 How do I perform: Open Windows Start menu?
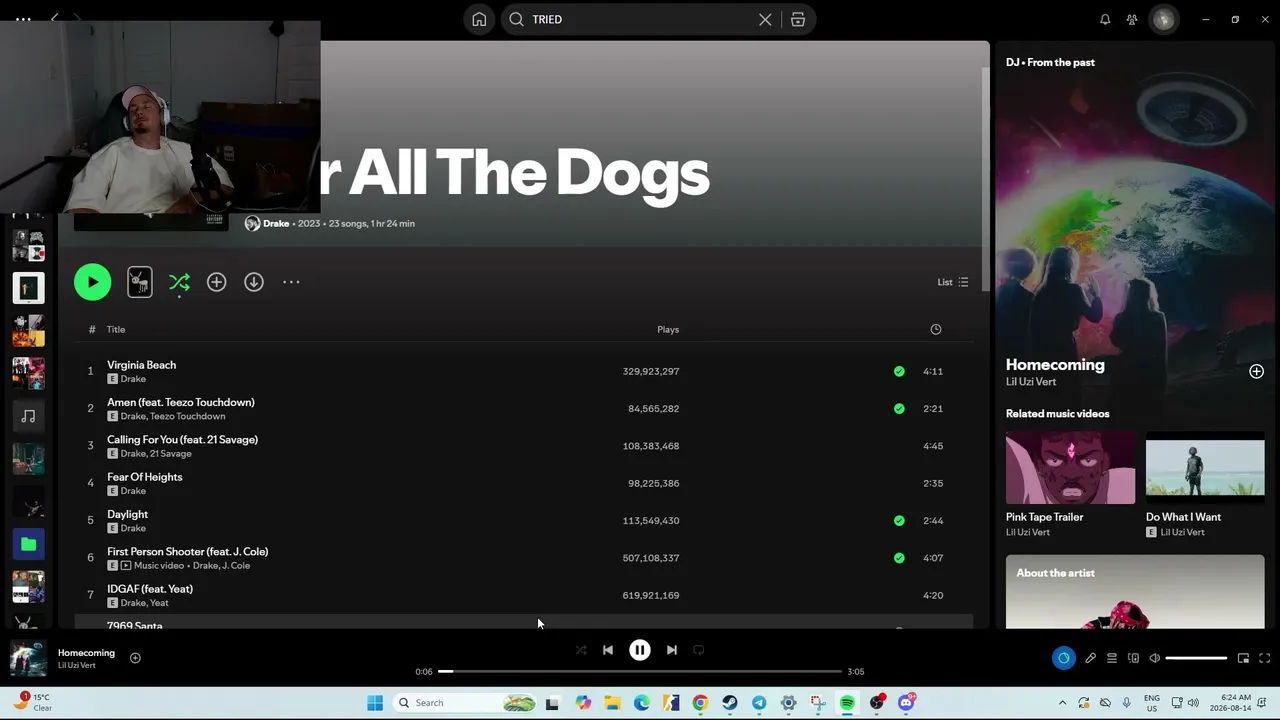[x=375, y=703]
